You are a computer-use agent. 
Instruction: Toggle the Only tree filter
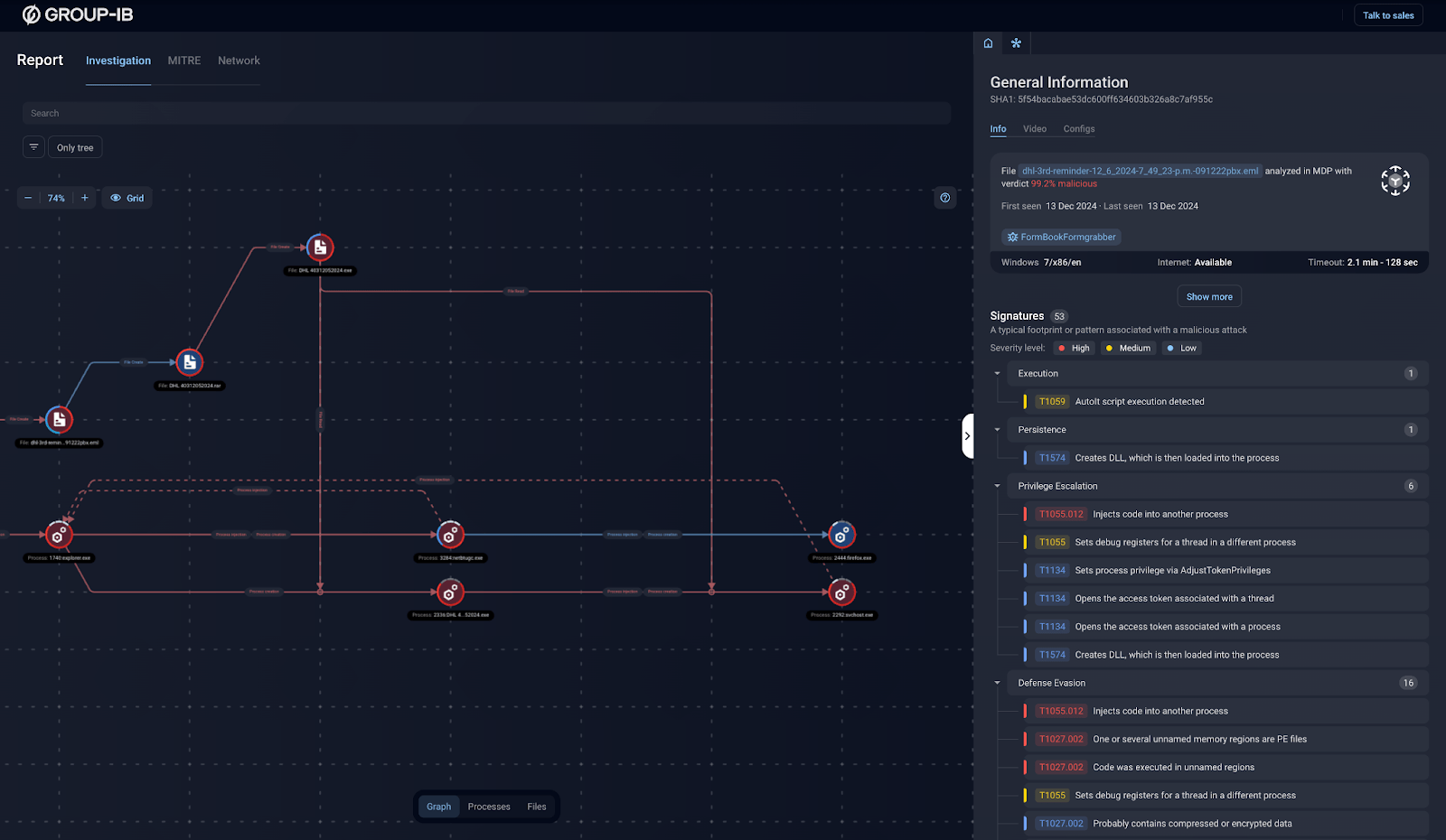75,147
